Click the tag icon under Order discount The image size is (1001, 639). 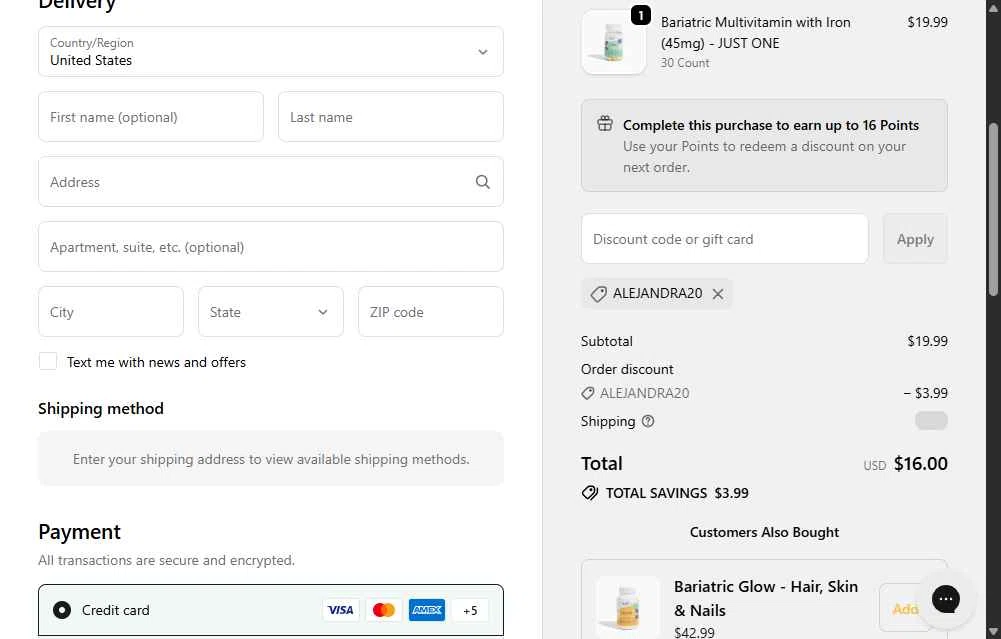point(588,393)
